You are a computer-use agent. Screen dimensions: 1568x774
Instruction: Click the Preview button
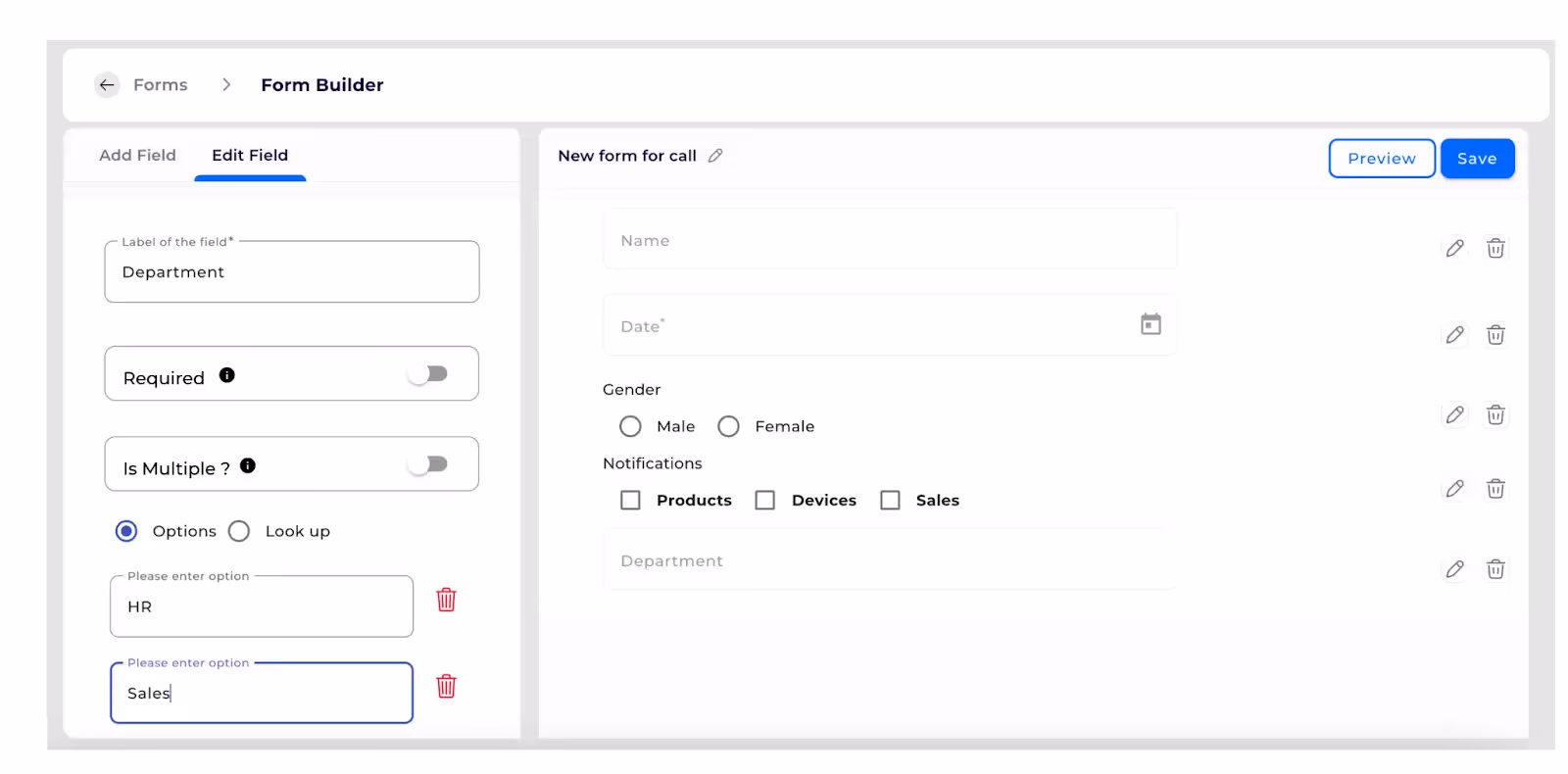[1382, 159]
